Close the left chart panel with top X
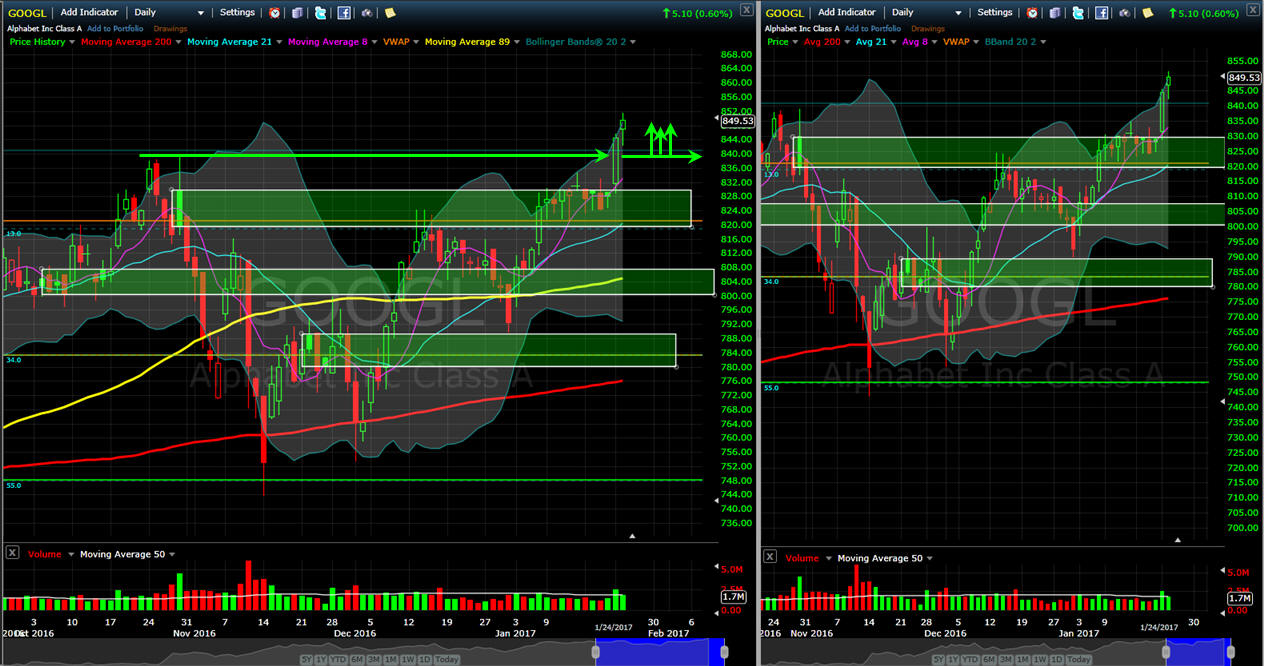The image size is (1264, 666). 747,10
